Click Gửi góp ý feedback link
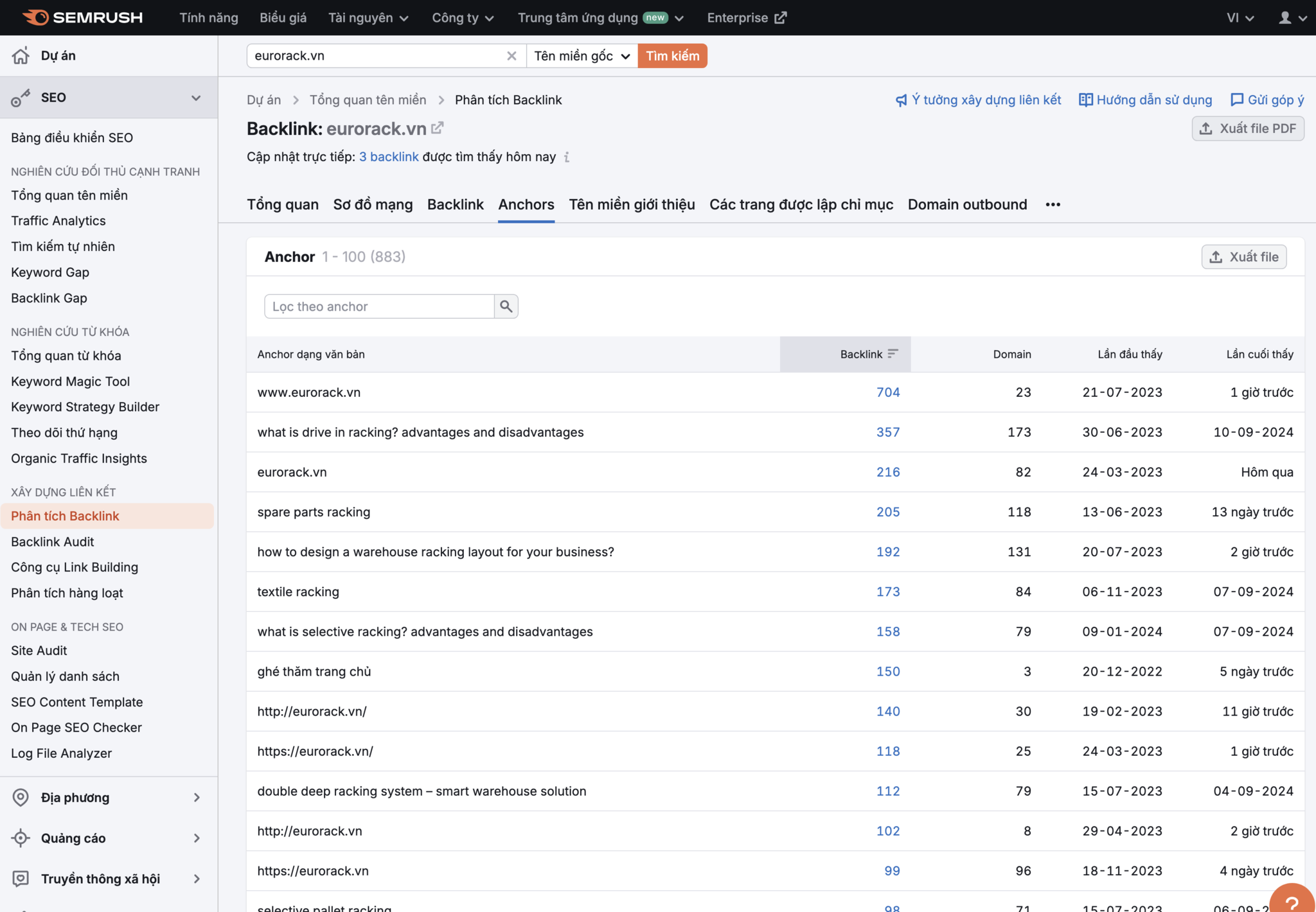 (1267, 100)
